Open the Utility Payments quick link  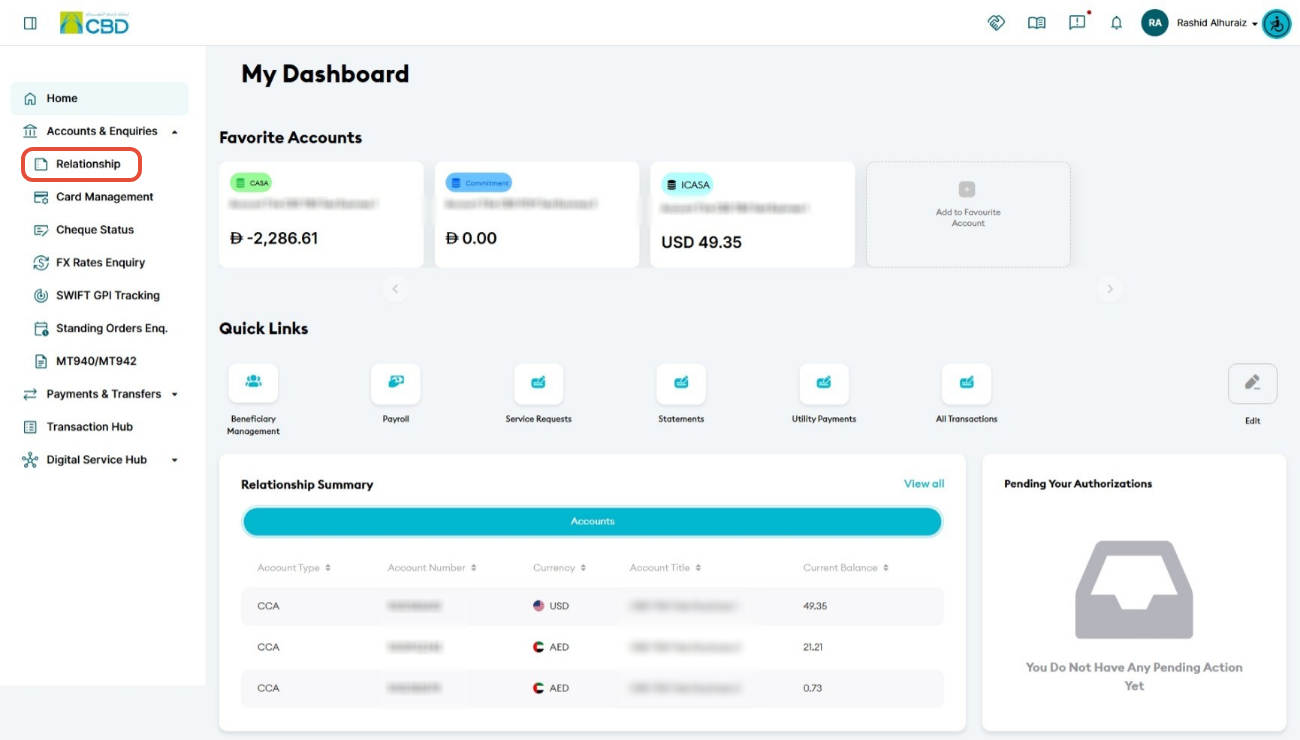click(x=824, y=394)
